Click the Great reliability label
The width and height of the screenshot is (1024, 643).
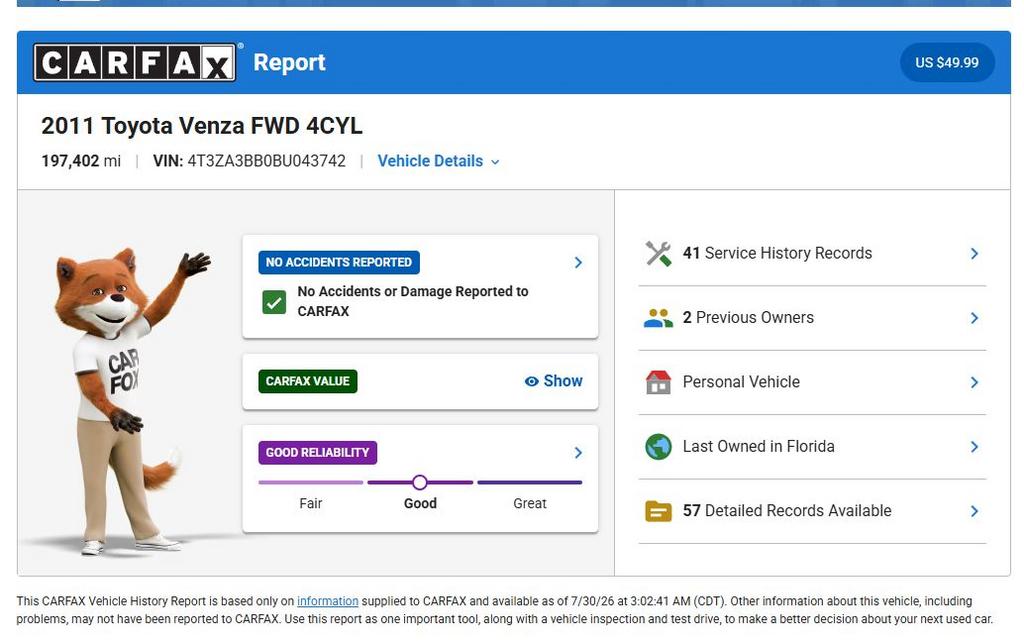(x=530, y=504)
